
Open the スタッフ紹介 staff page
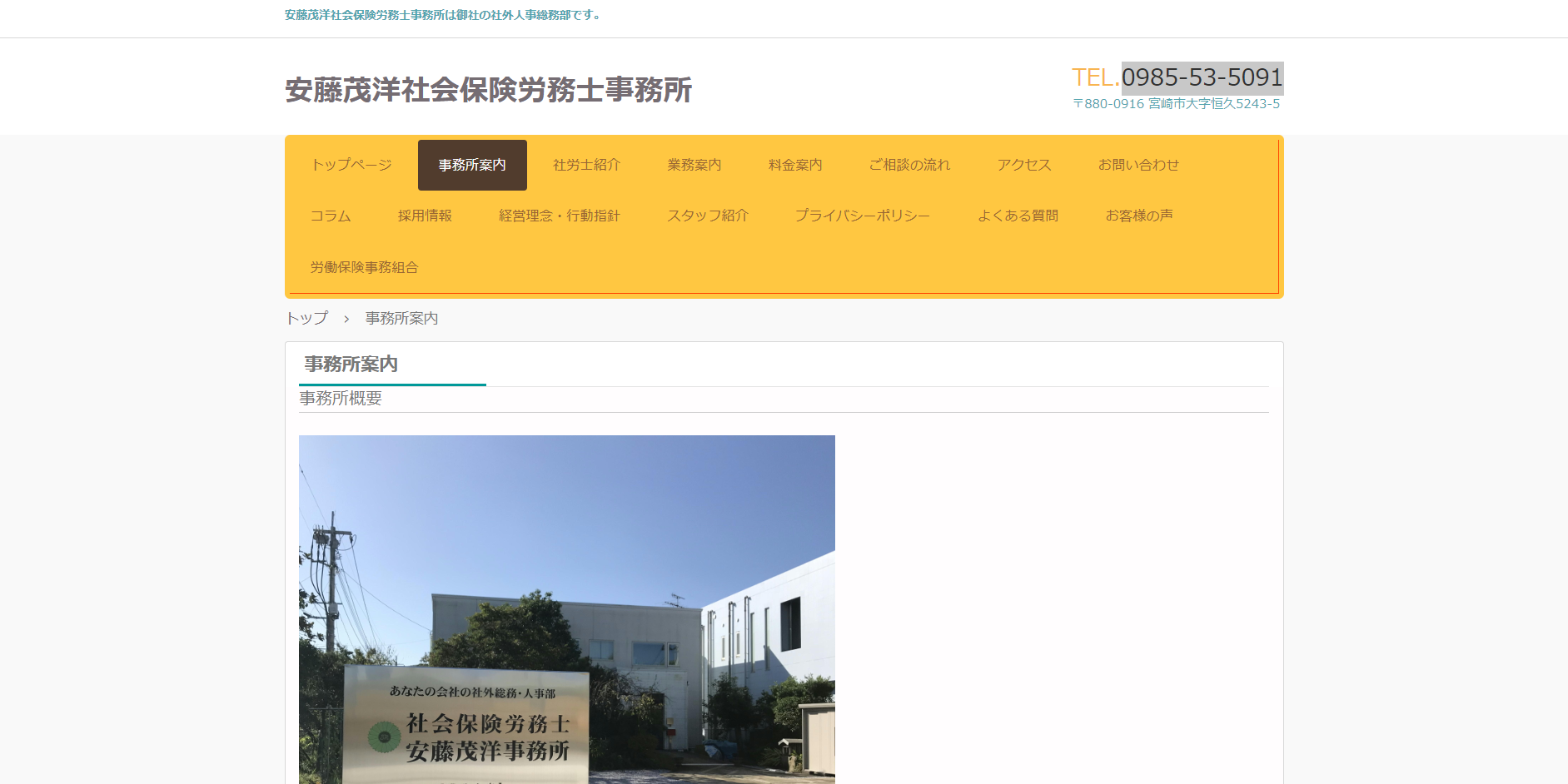(x=707, y=216)
